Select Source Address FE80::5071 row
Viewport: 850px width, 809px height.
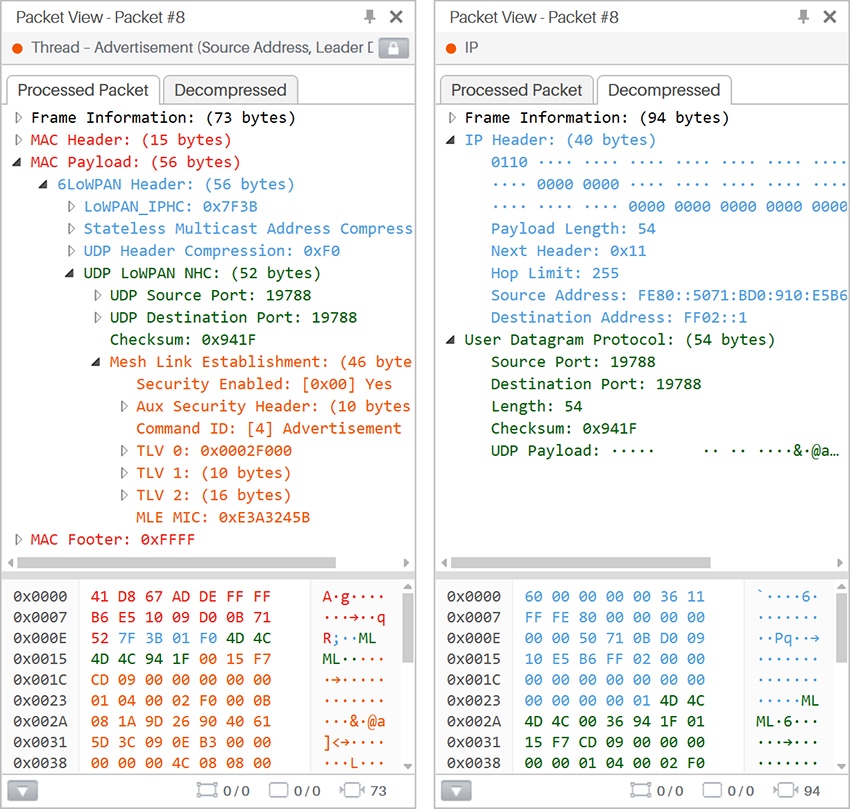(x=669, y=296)
